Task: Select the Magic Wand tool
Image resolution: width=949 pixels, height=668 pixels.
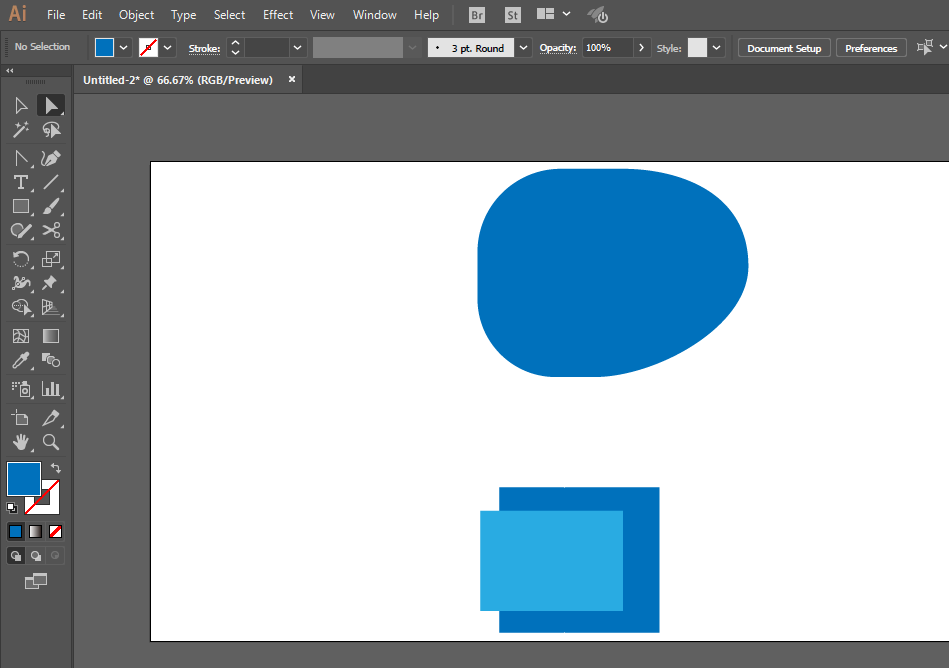Action: [x=21, y=130]
